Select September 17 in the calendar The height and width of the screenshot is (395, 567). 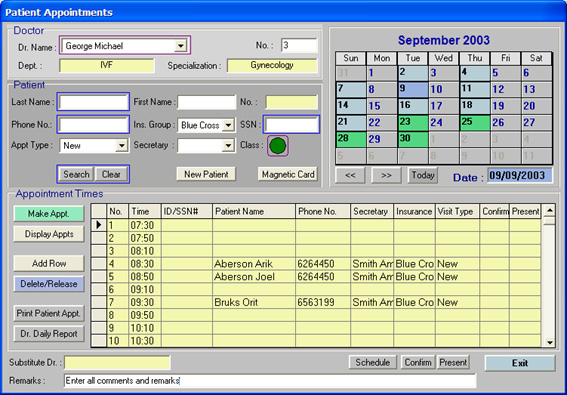click(x=444, y=106)
